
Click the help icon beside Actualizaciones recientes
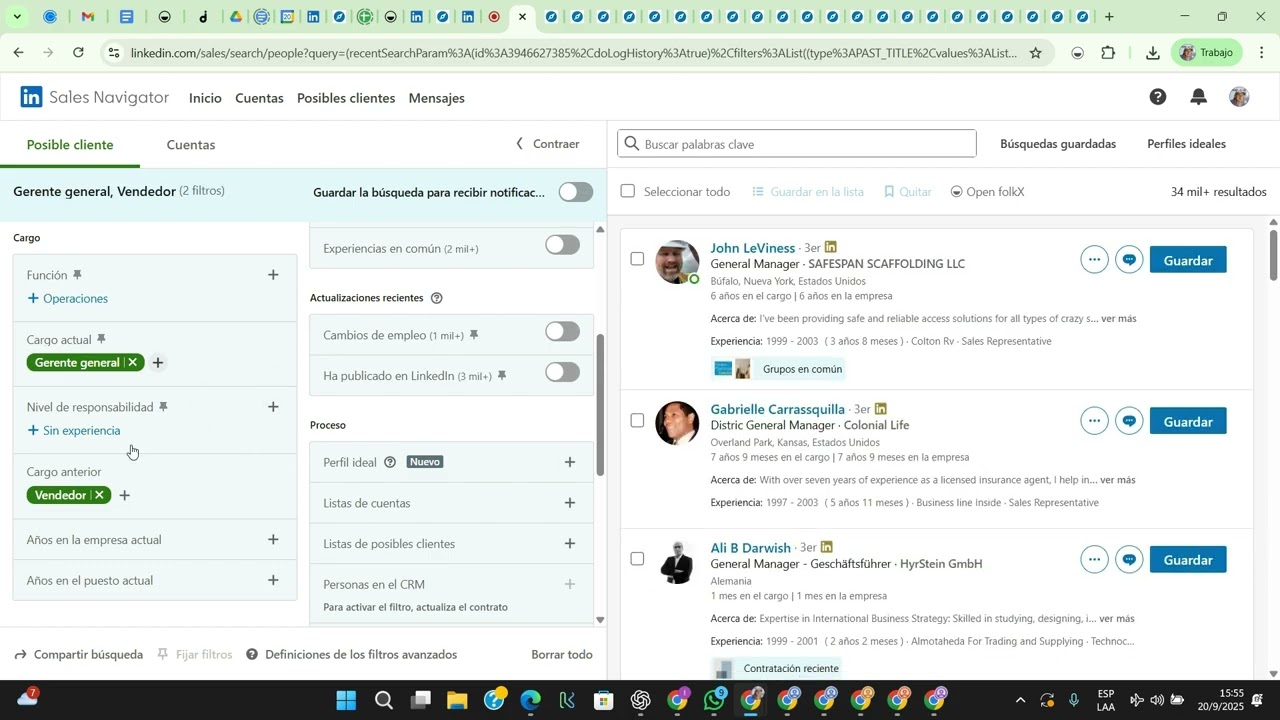click(436, 298)
